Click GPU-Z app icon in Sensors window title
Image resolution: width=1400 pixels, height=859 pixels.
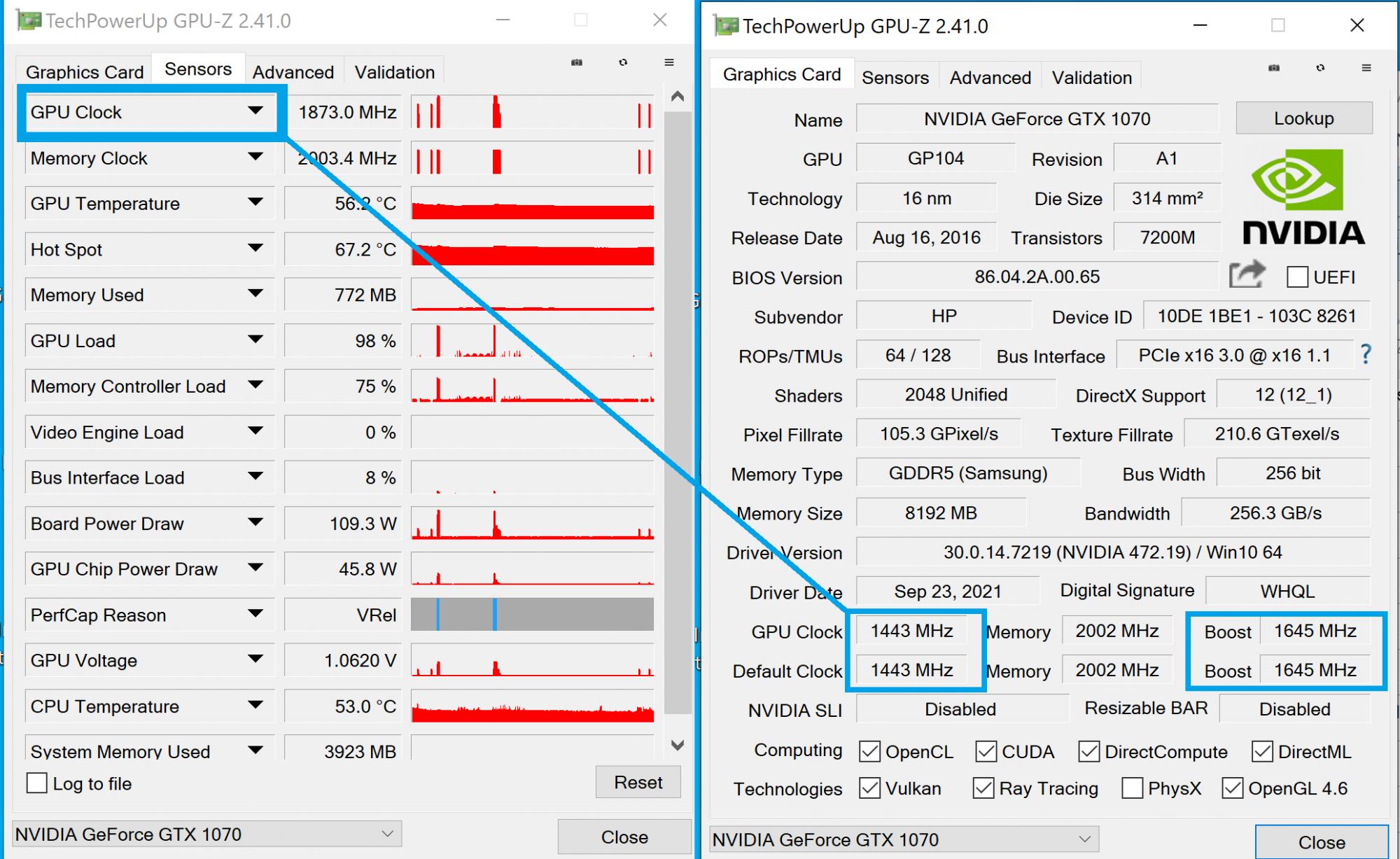(x=29, y=20)
